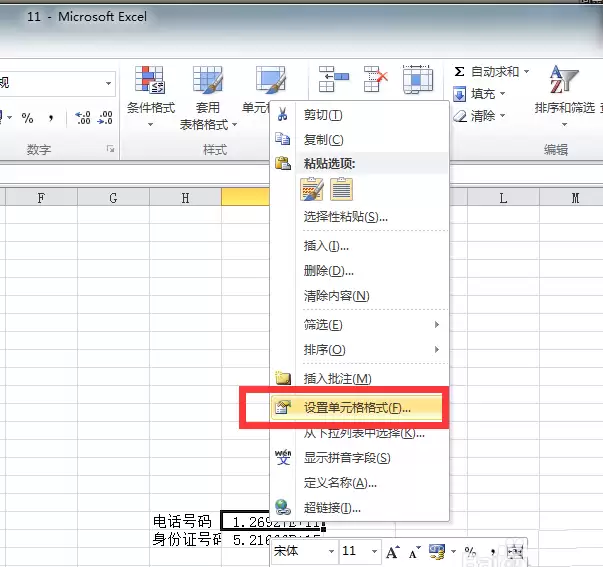Expand the Number group dialog launcher
Image resolution: width=603 pixels, height=567 pixels.
tap(109, 150)
